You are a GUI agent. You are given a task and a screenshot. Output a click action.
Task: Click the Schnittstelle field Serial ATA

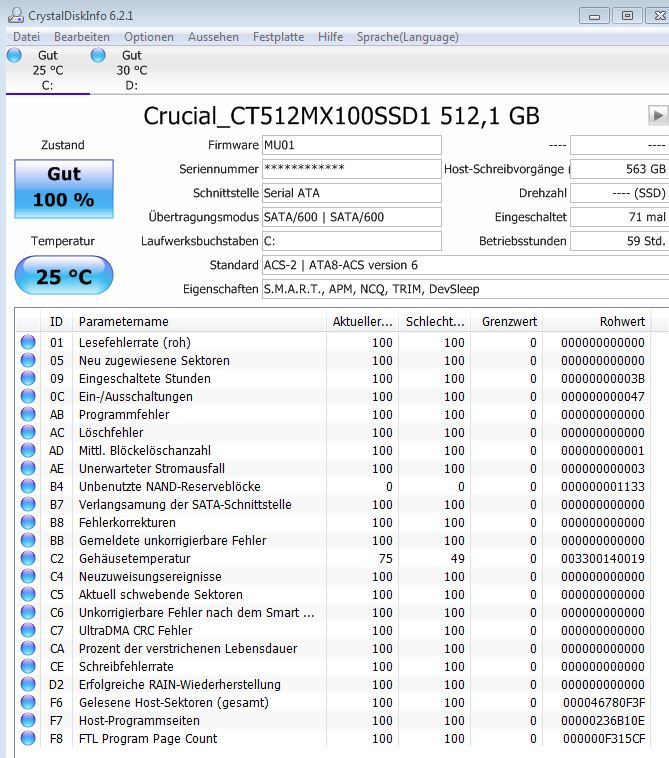(351, 193)
